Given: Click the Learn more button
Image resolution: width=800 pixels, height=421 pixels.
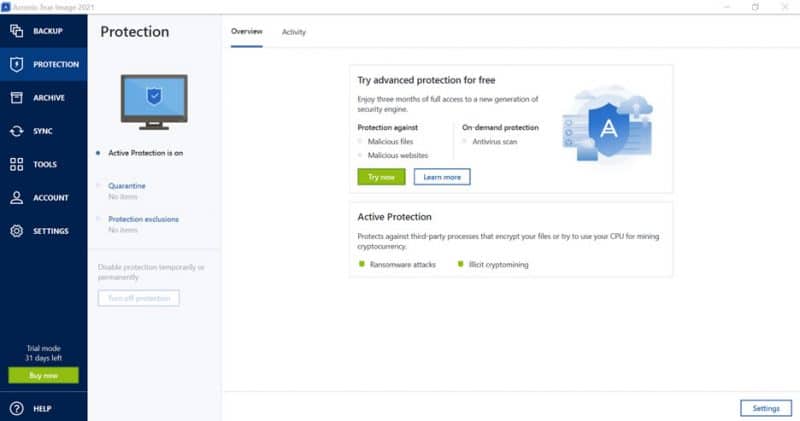Looking at the screenshot, I should coord(441,177).
